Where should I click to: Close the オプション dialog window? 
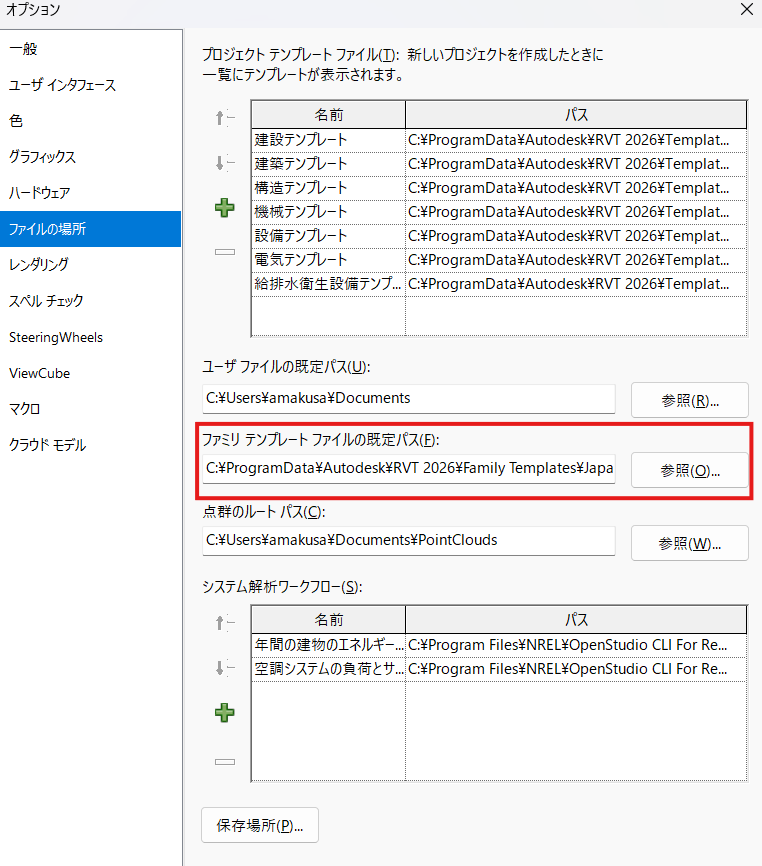click(x=745, y=10)
